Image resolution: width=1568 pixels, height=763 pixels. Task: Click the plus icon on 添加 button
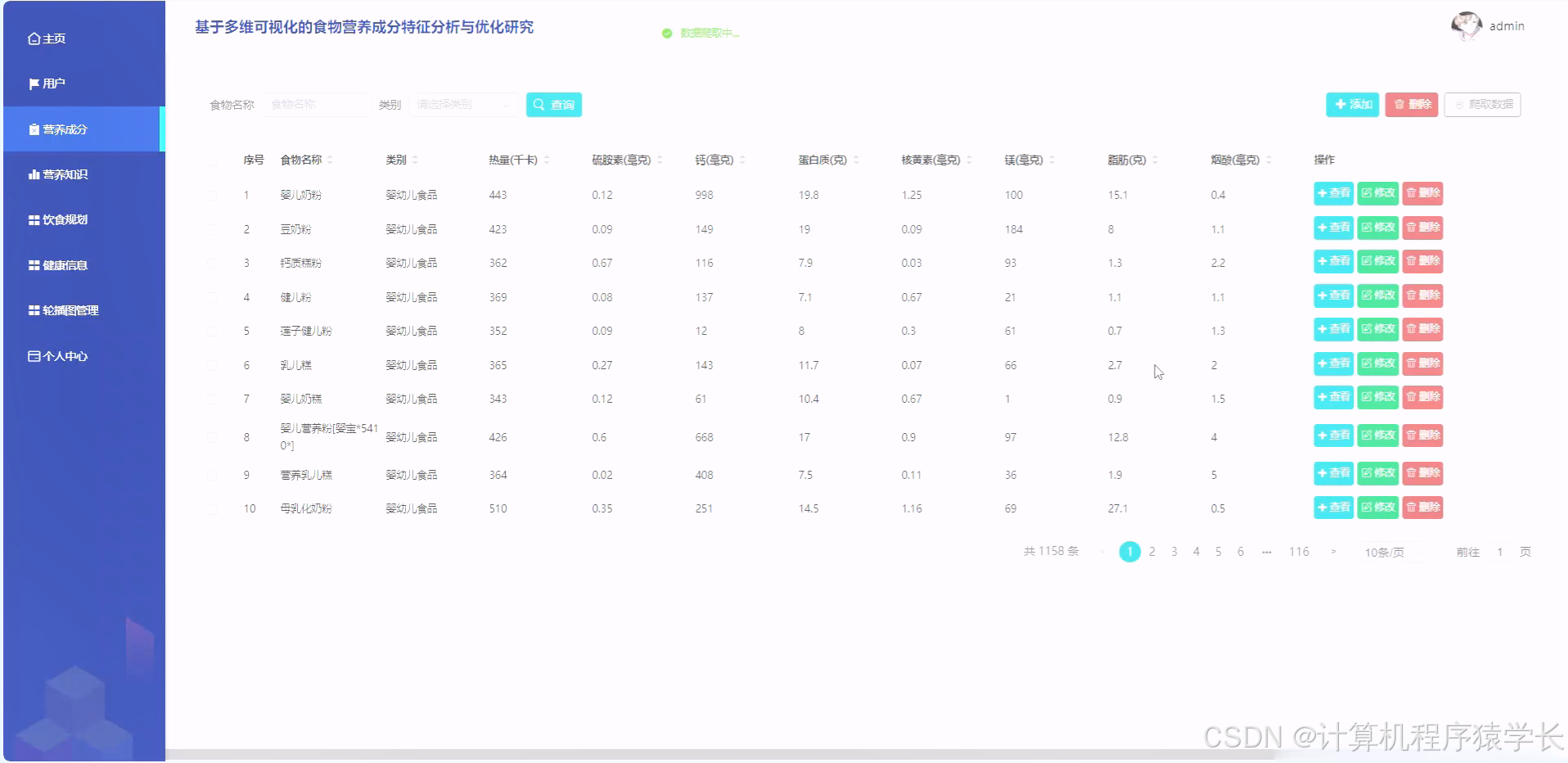point(1340,105)
